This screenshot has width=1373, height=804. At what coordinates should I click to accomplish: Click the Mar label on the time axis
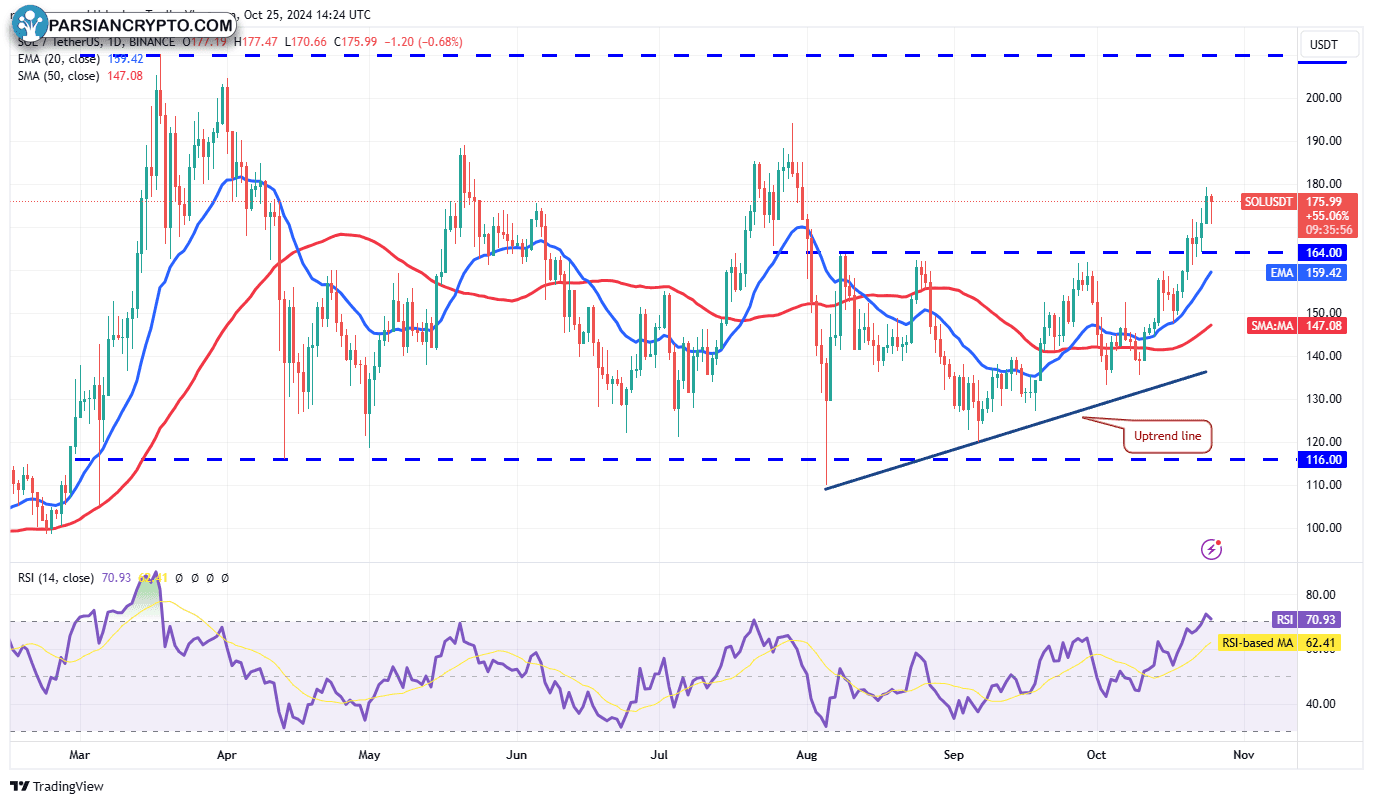tap(80, 755)
